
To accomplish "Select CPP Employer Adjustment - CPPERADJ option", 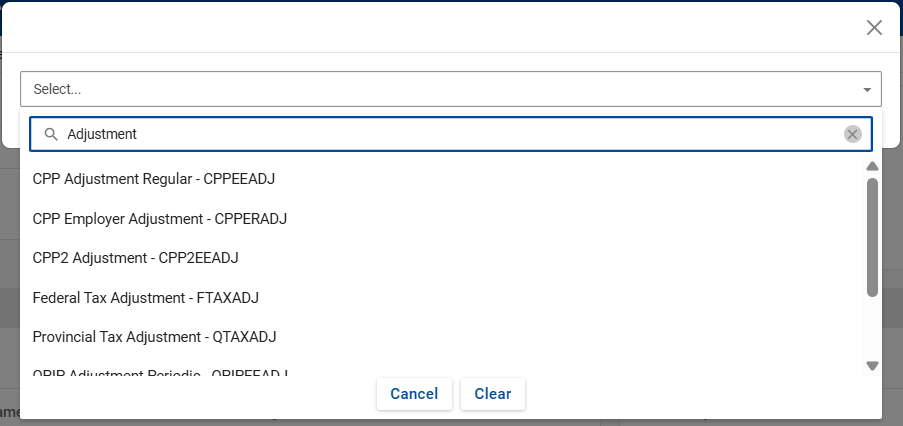I will 160,218.
